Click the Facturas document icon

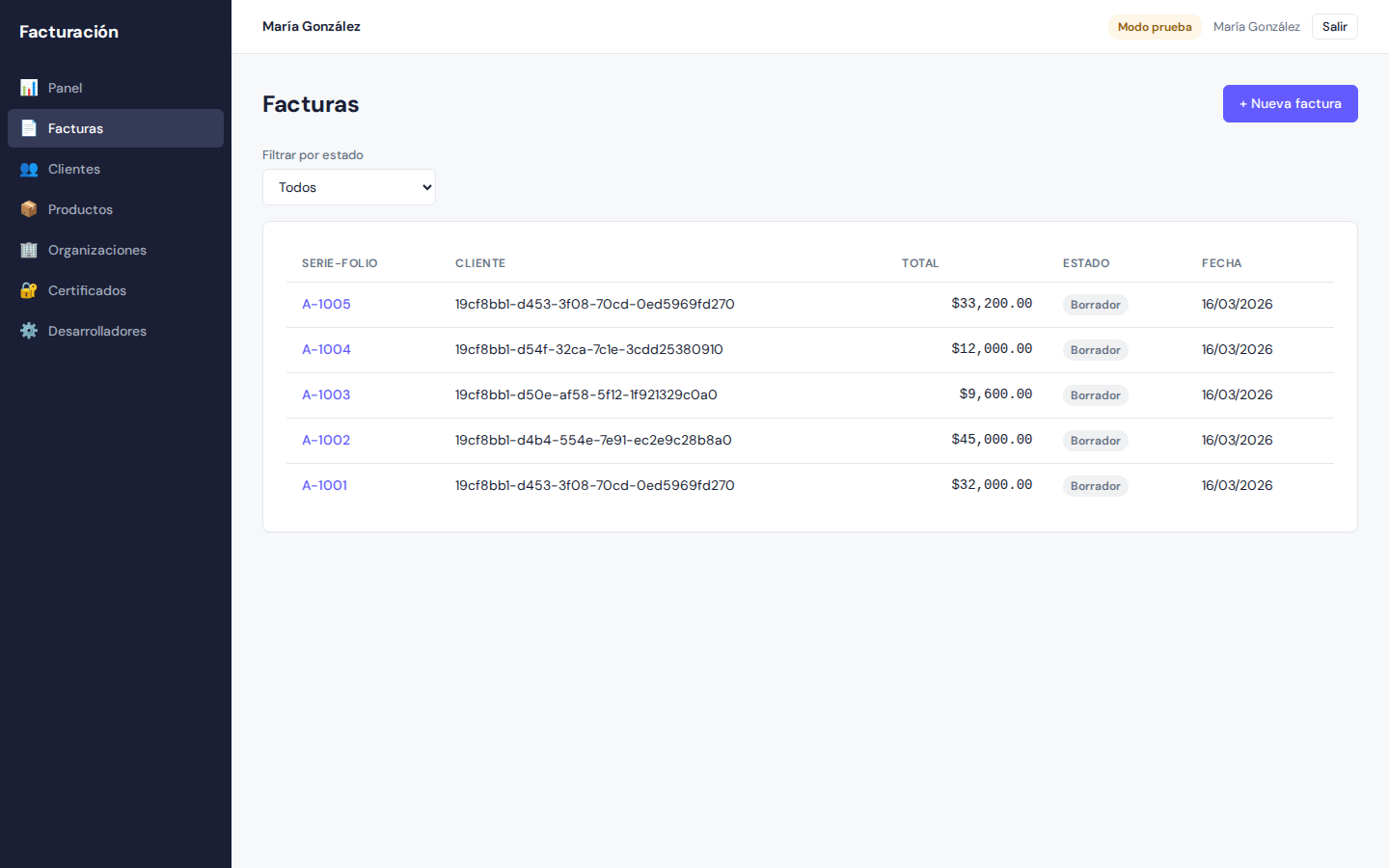tap(29, 128)
